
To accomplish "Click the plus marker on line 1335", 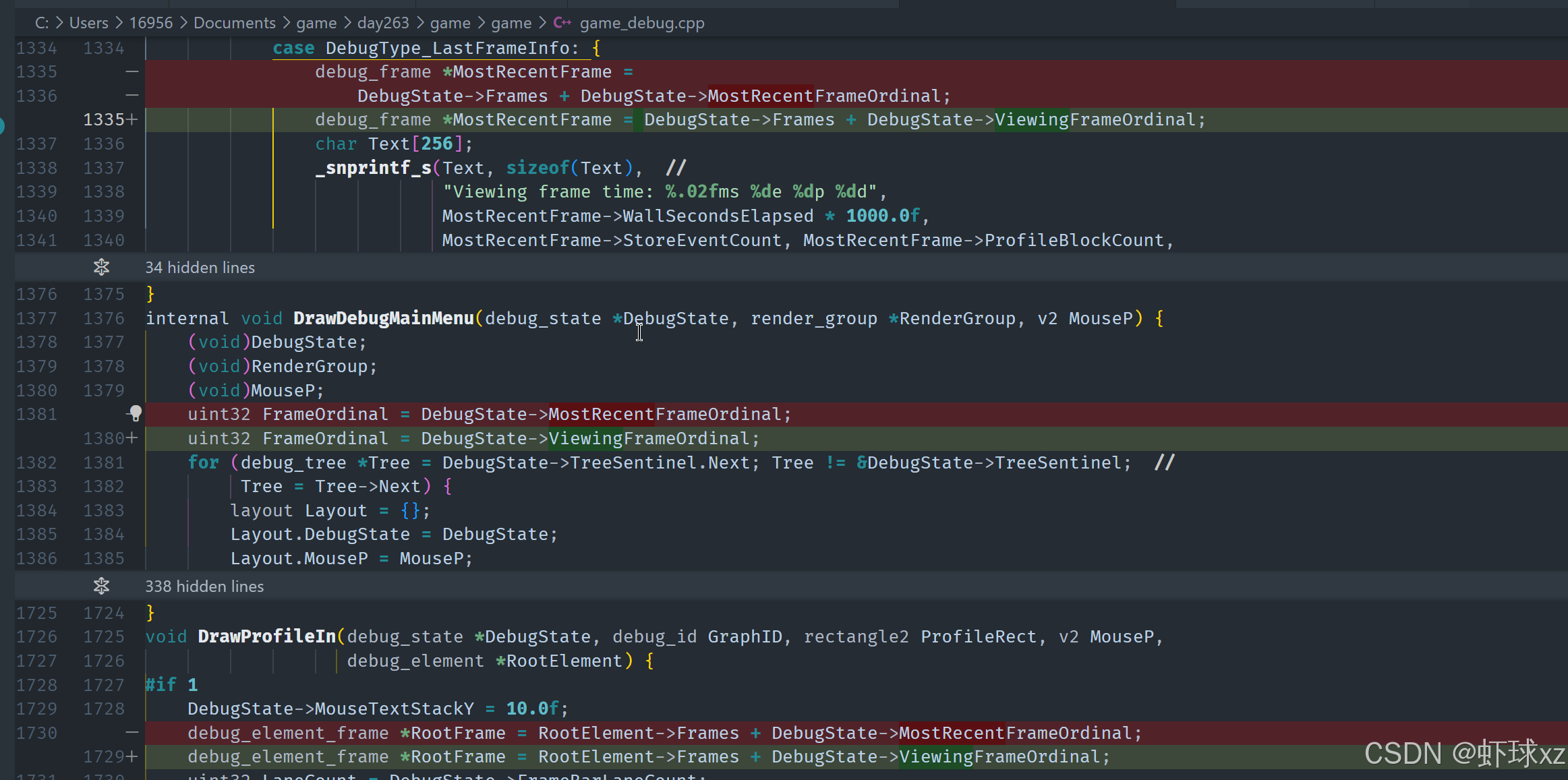I will tap(132, 119).
